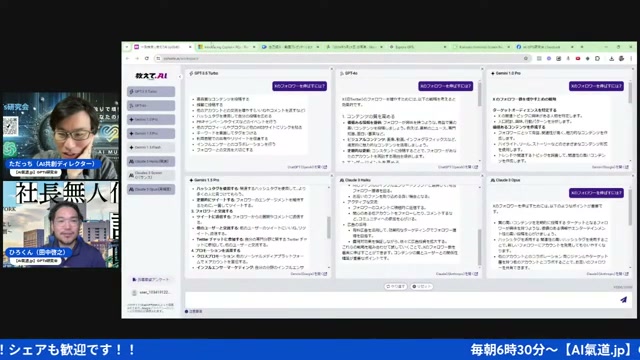Click the purple round extension icon

click(x=549, y=59)
